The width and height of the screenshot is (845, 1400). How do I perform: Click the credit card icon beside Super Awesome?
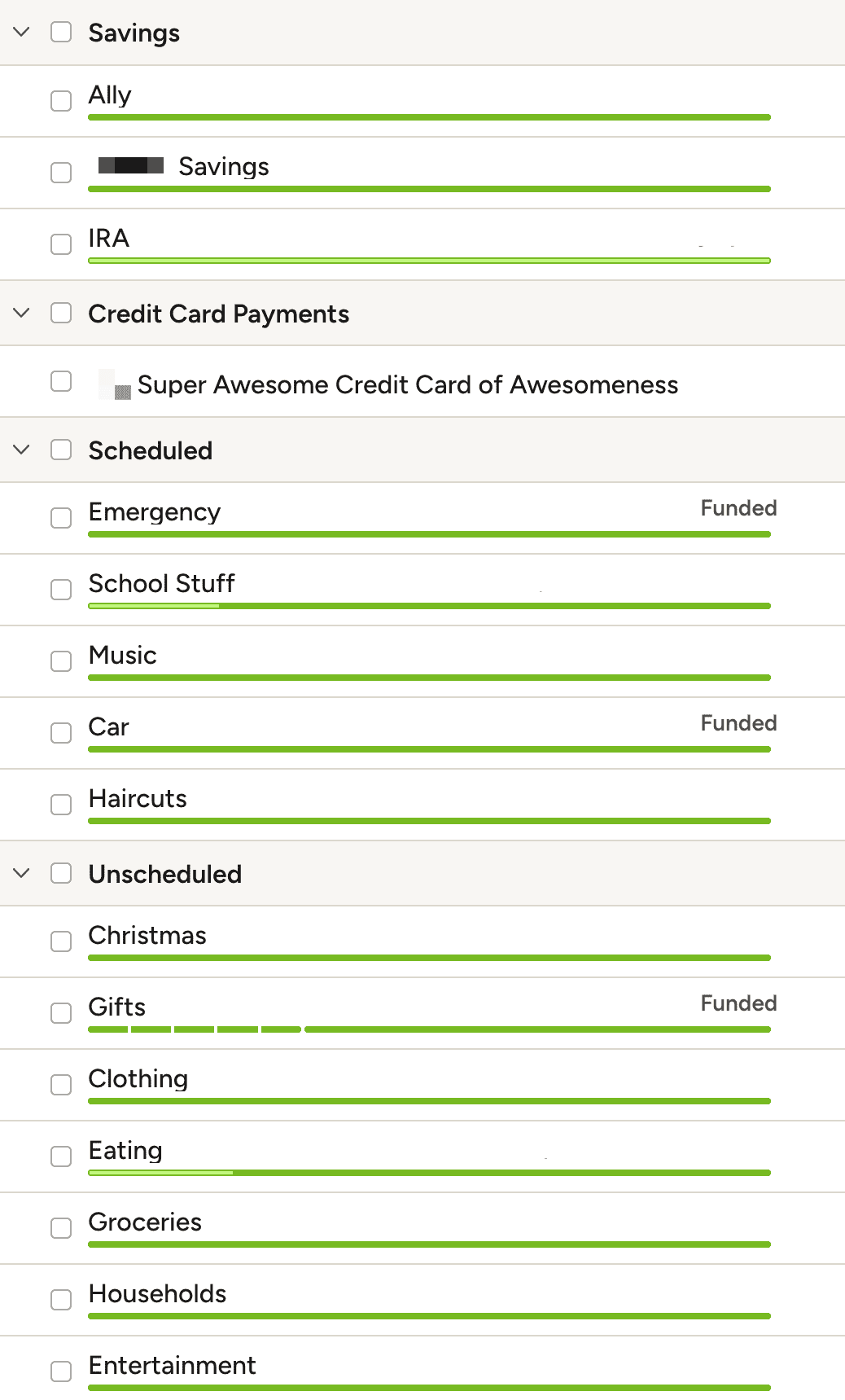(x=116, y=385)
